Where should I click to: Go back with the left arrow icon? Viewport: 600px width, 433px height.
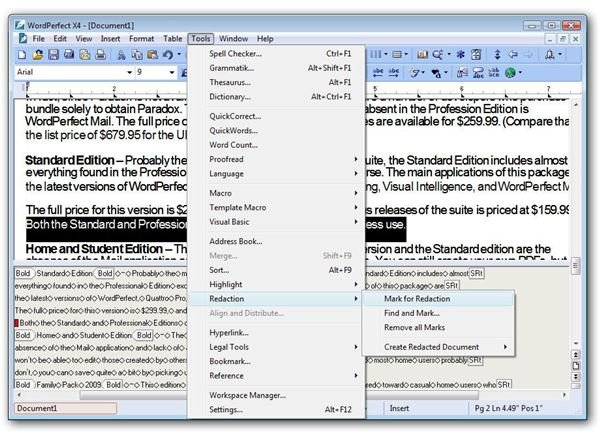513,54
